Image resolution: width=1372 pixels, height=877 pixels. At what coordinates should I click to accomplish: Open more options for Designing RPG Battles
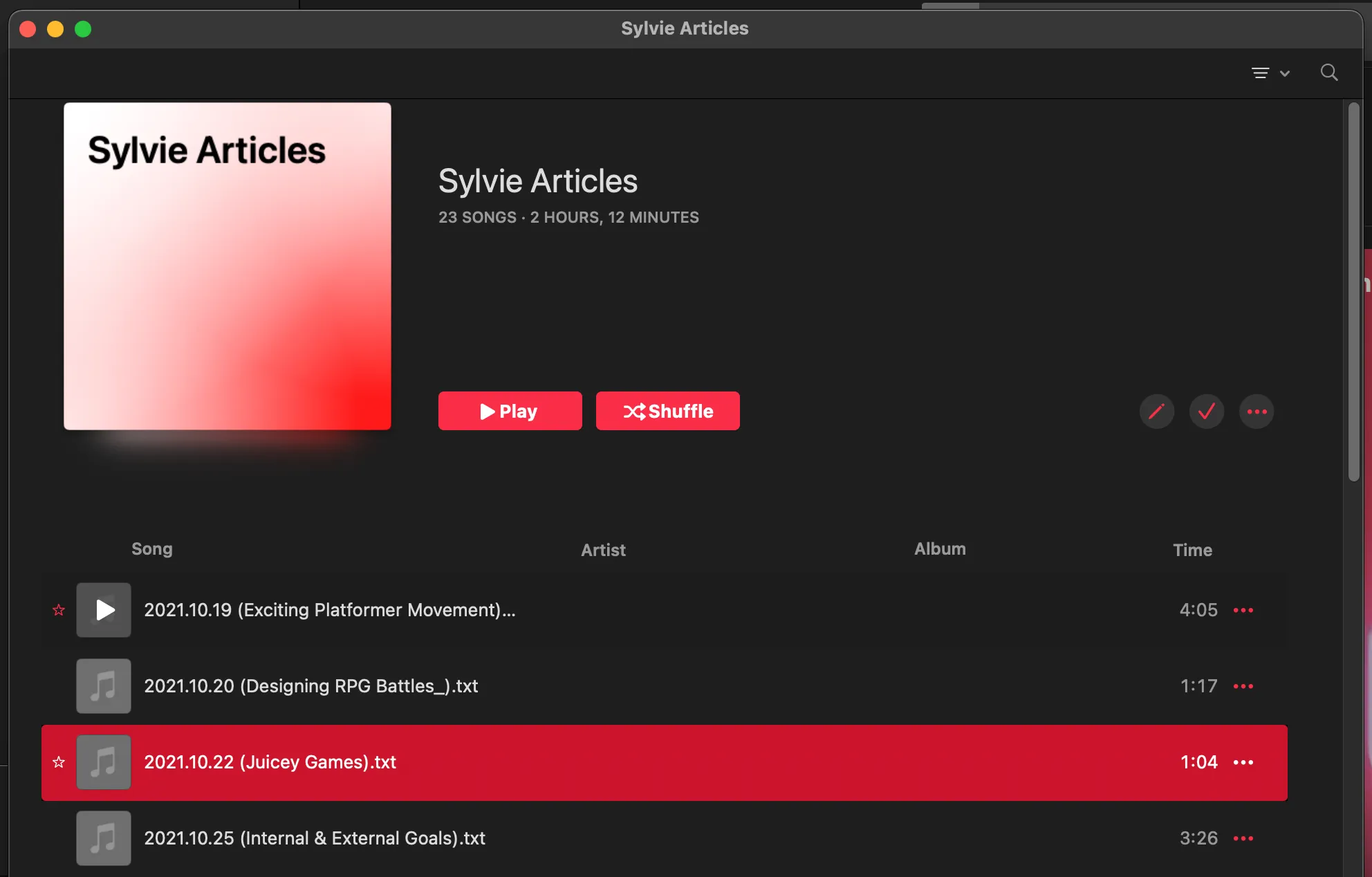pyautogui.click(x=1243, y=686)
